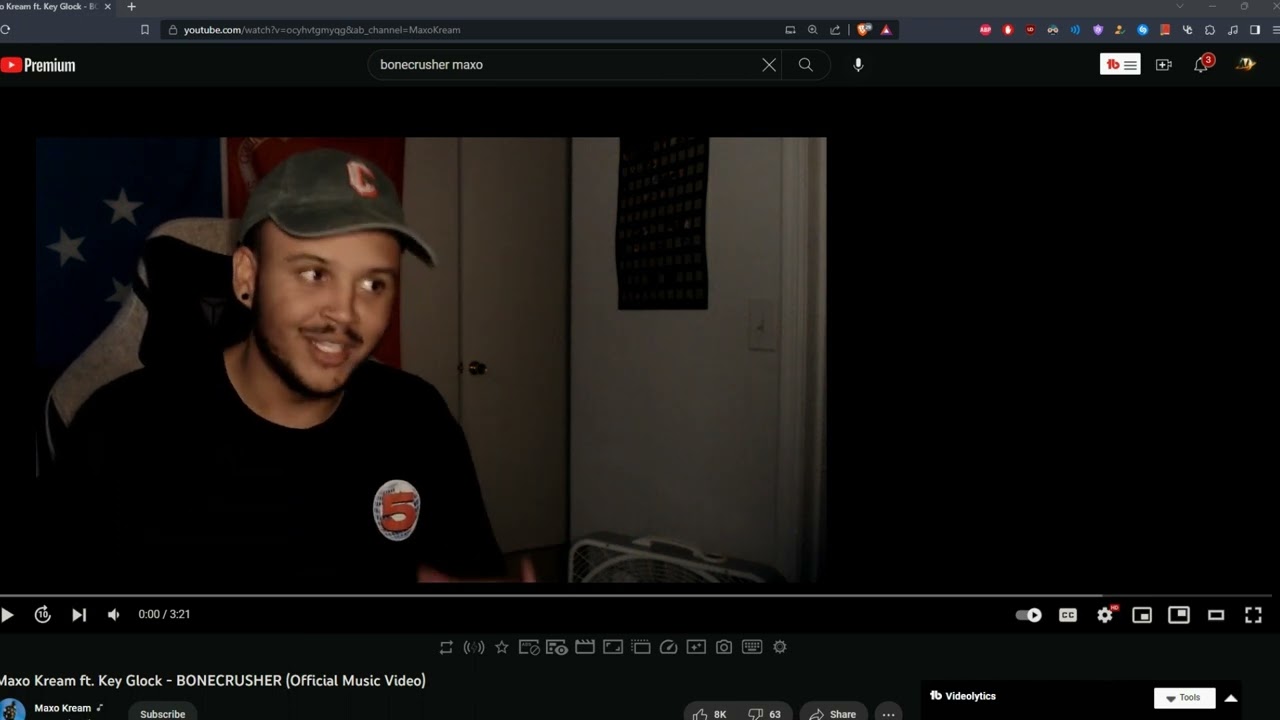Open the playback speed gauge icon
Viewport: 1280px width, 720px height.
click(669, 647)
